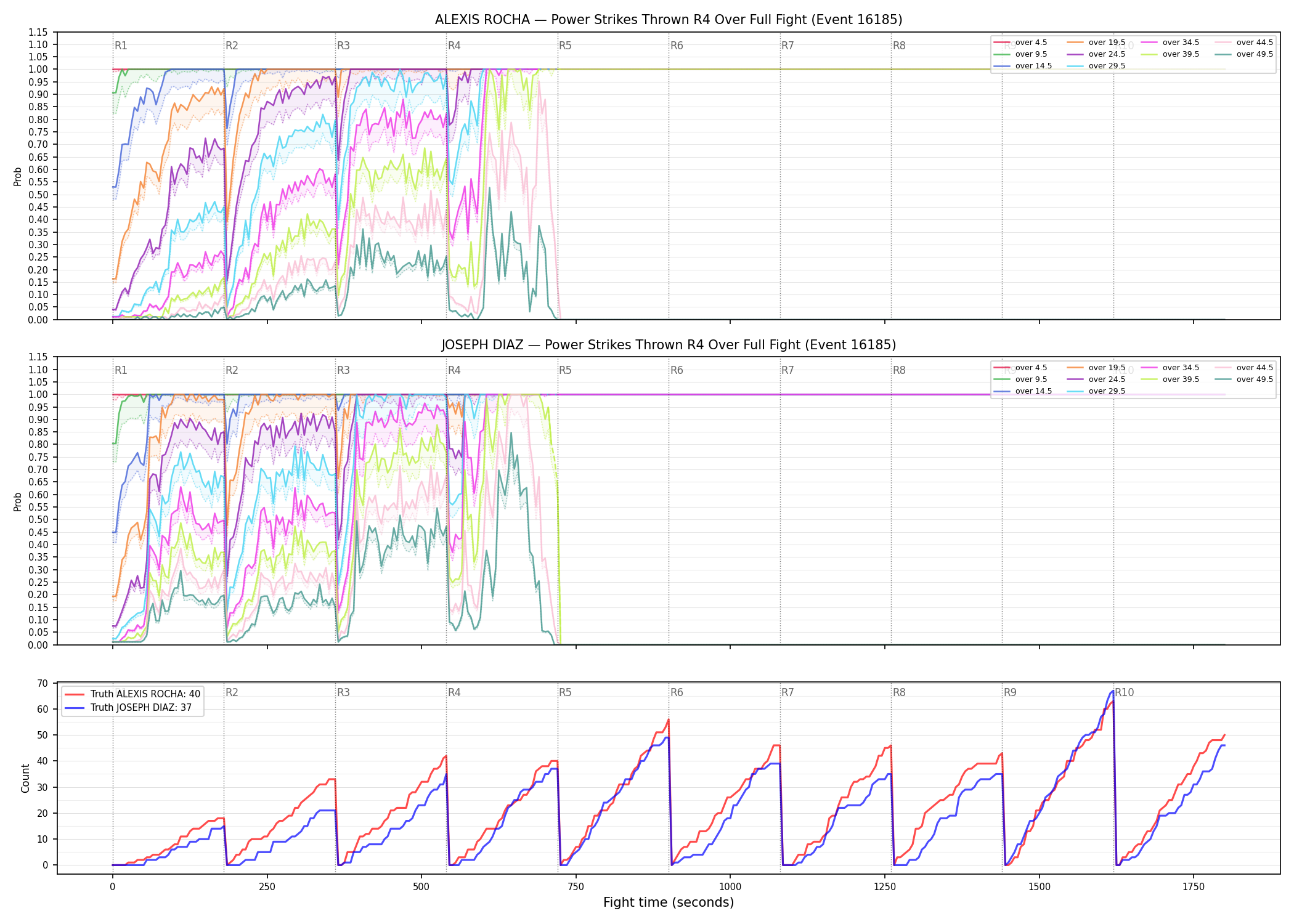Click the 1500 tick on time axis

coord(1040,887)
